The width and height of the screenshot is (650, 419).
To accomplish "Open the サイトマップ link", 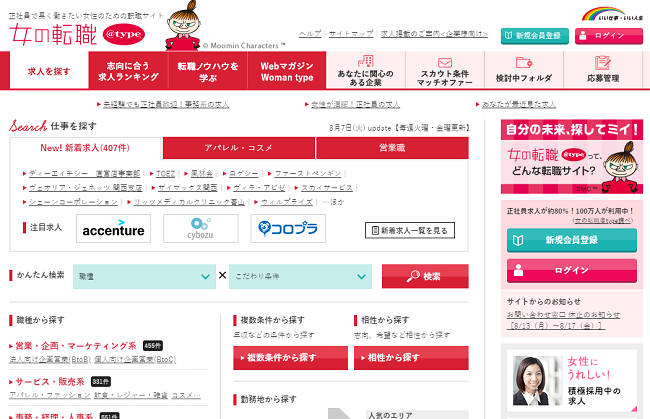I will point(351,34).
